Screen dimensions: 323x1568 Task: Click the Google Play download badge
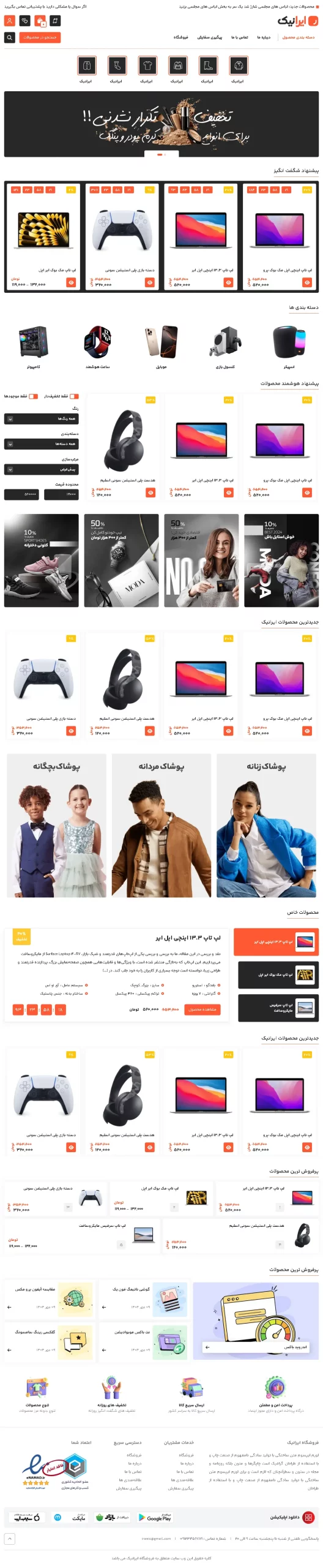point(155,1517)
